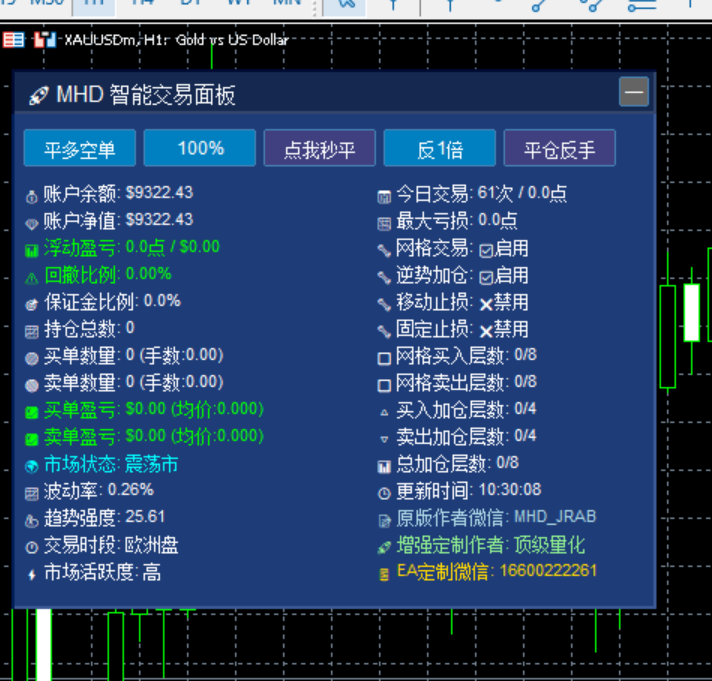Click the memo icon beside 原版作者微信
The height and width of the screenshot is (681, 712).
click(384, 521)
